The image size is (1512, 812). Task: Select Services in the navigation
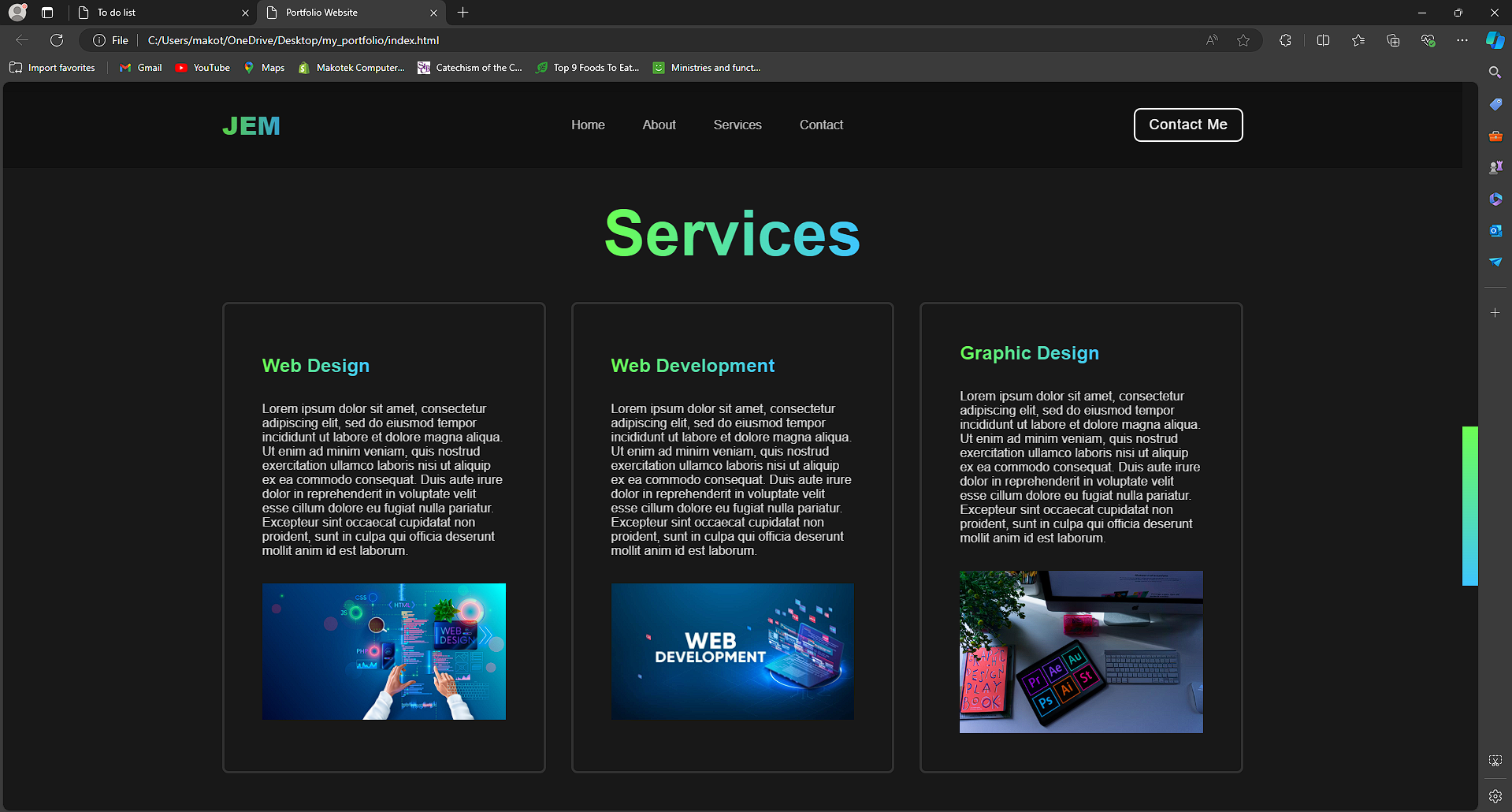737,125
